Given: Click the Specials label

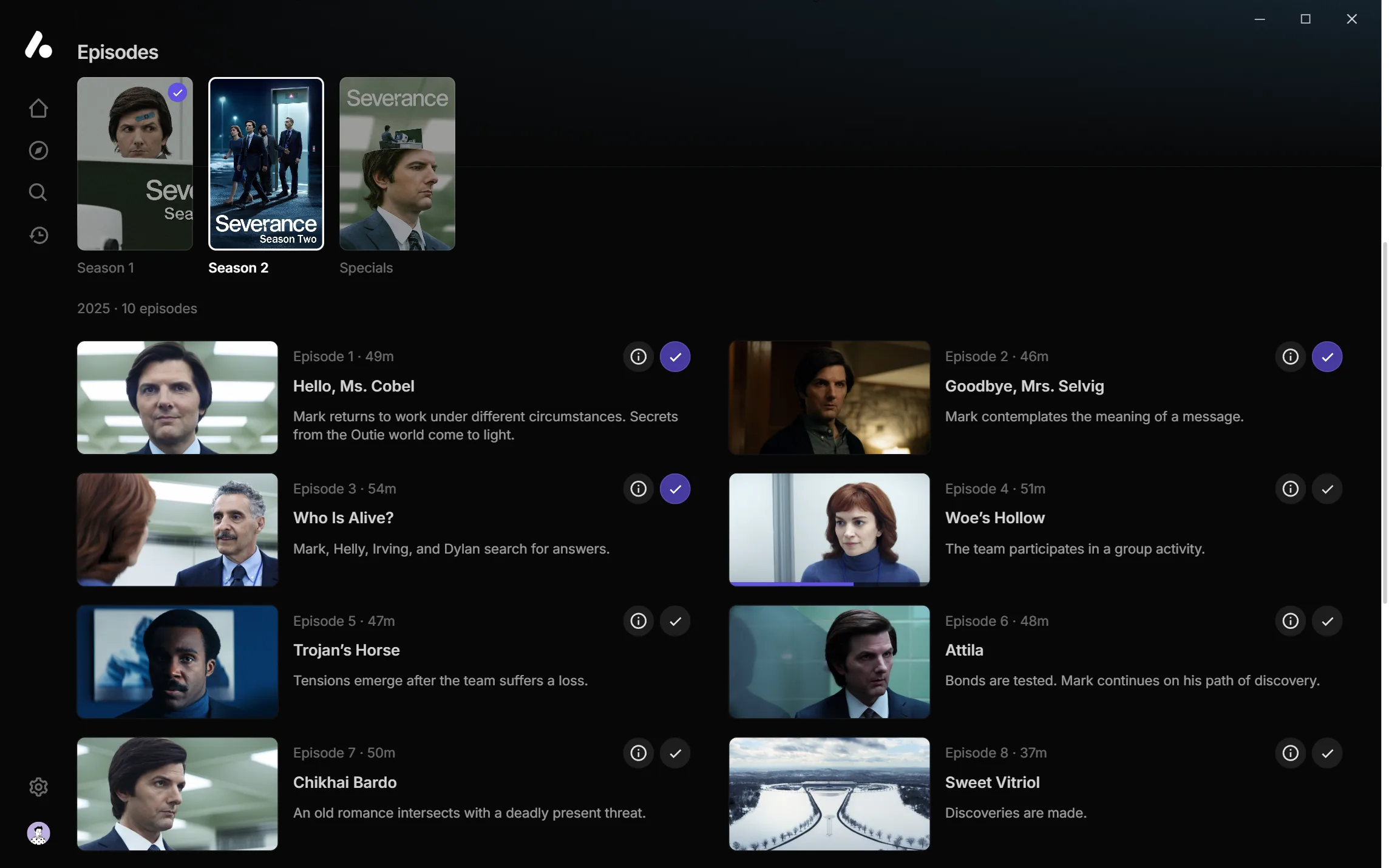Looking at the screenshot, I should 366,268.
